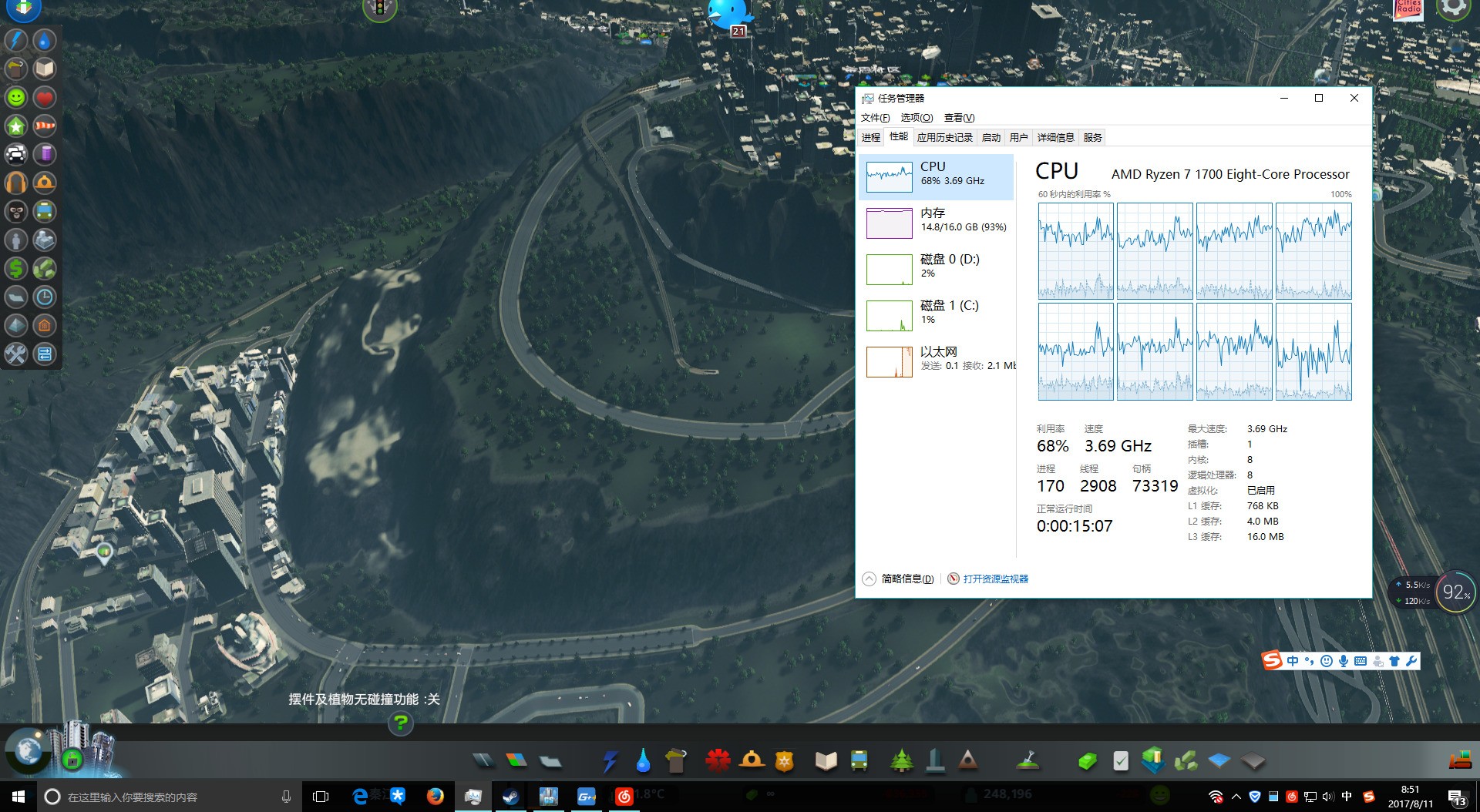
Task: Open the Action Center notification icon
Action: (1457, 797)
